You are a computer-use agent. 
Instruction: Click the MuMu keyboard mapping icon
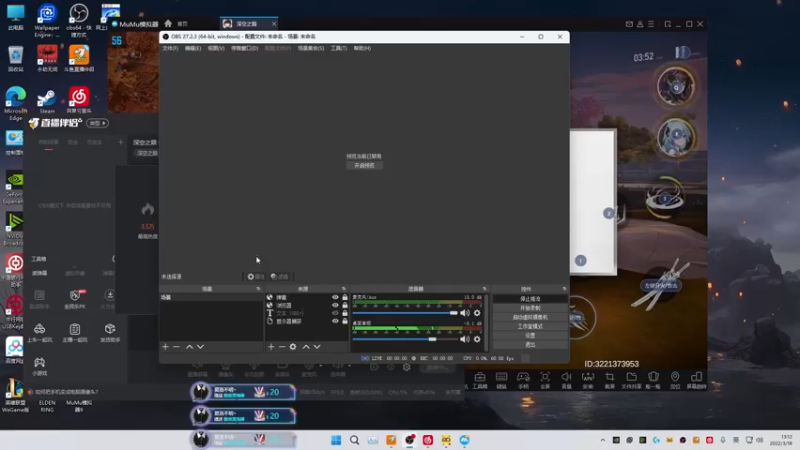coord(502,380)
